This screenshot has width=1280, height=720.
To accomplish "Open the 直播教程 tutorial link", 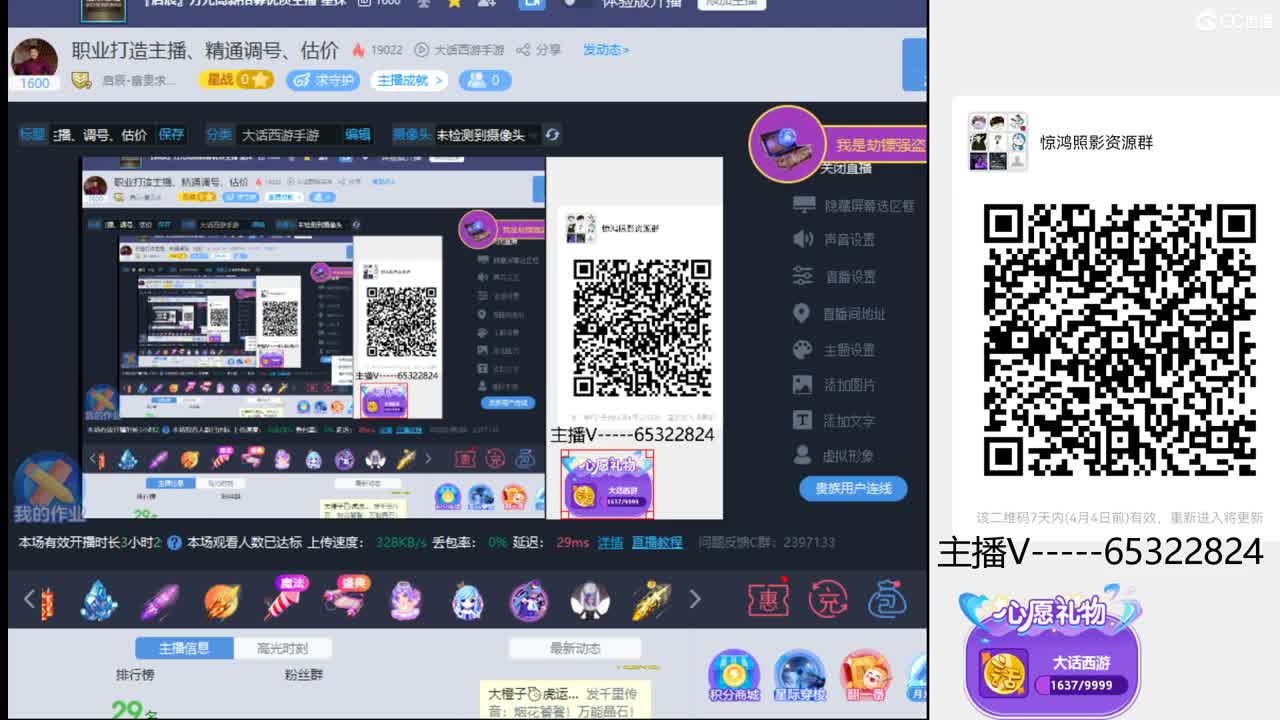I will (x=657, y=542).
